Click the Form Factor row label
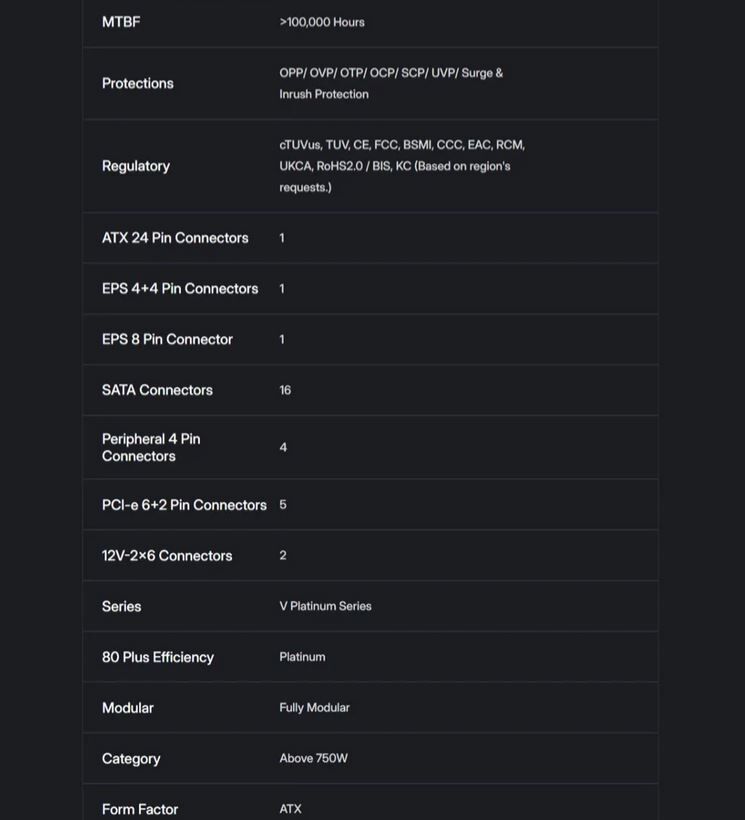This screenshot has height=820, width=745. (140, 809)
